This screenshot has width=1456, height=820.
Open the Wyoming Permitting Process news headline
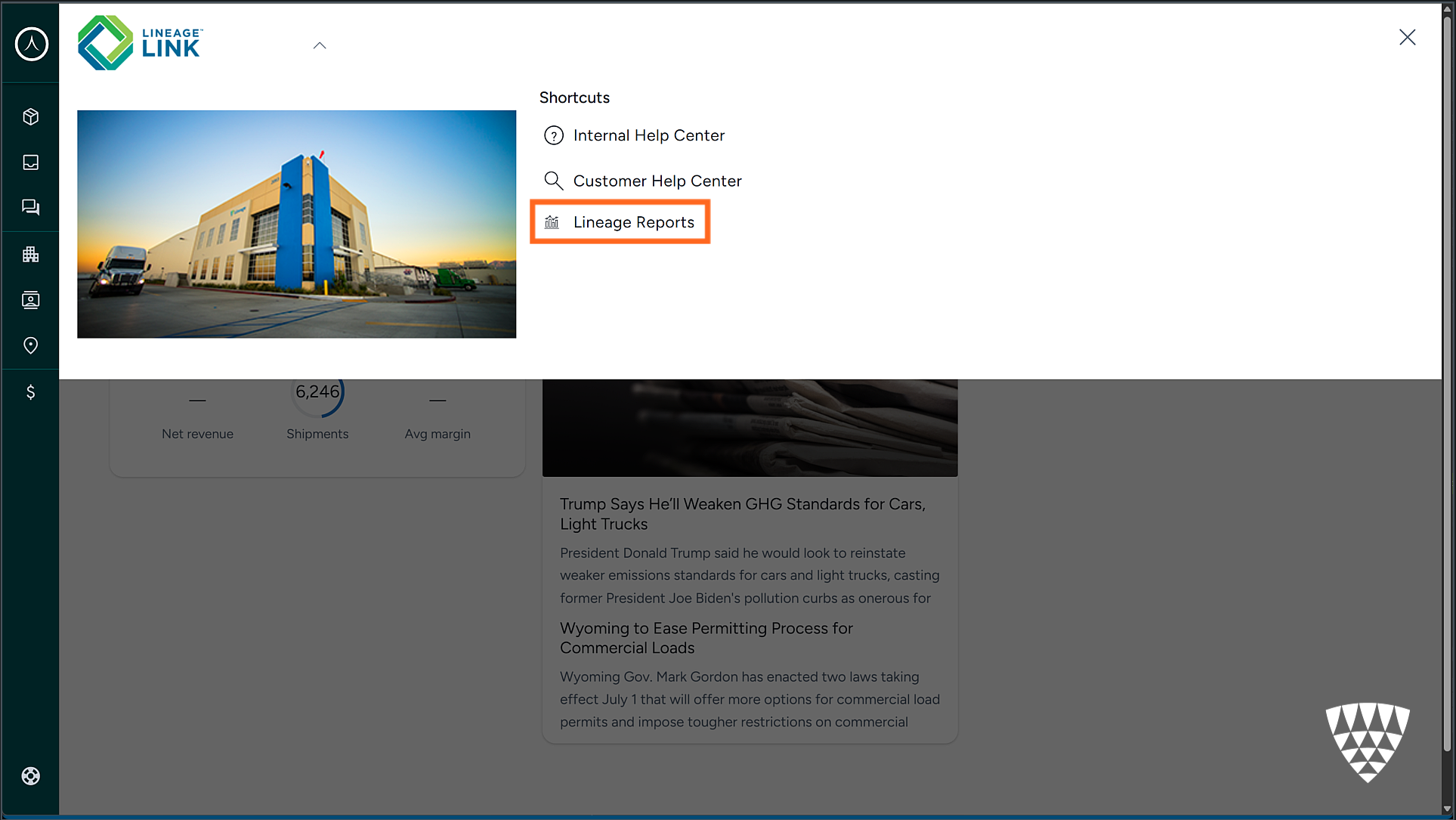click(x=706, y=638)
